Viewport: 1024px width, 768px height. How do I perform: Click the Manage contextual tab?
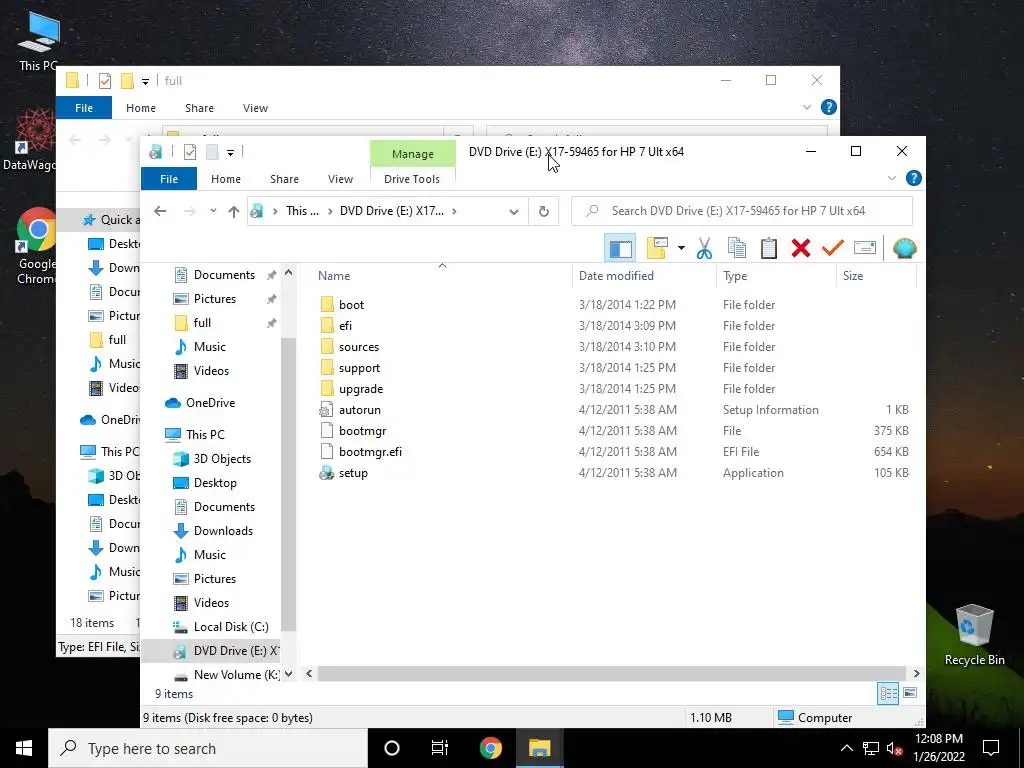click(413, 154)
